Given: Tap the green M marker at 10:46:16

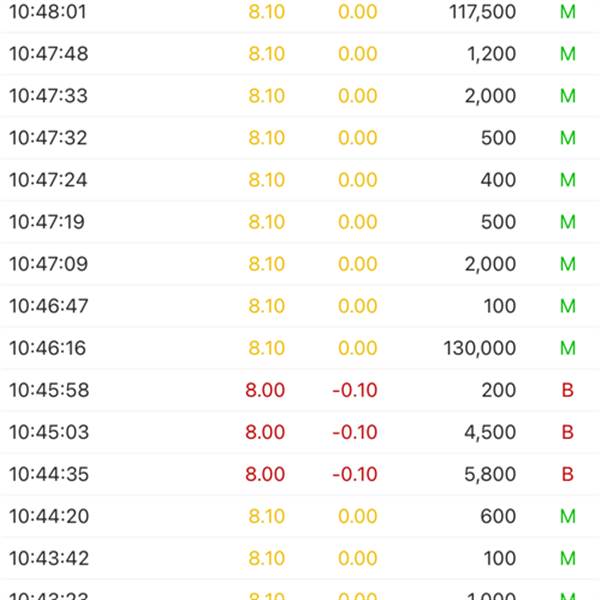Looking at the screenshot, I should click(x=568, y=348).
